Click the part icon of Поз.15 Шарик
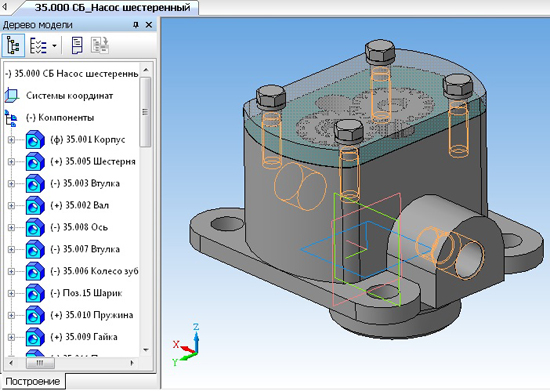This screenshot has height=391, width=550. [35, 293]
